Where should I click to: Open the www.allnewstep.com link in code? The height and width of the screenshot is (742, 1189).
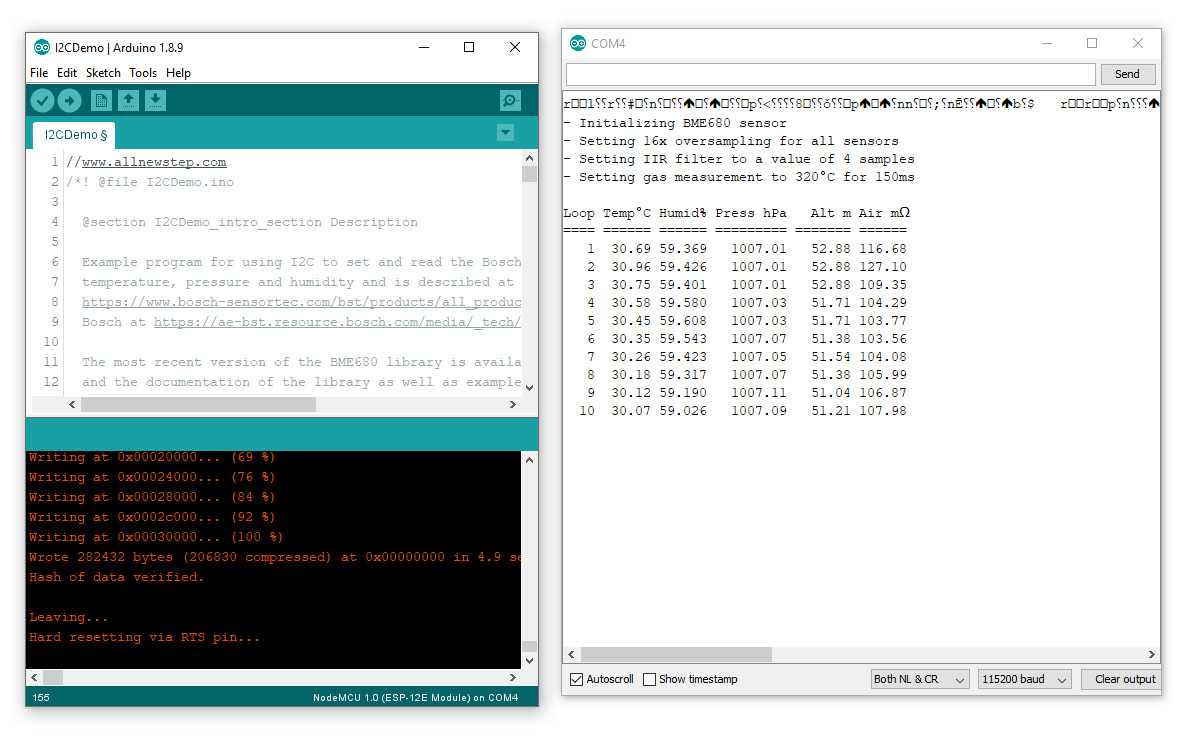(154, 162)
